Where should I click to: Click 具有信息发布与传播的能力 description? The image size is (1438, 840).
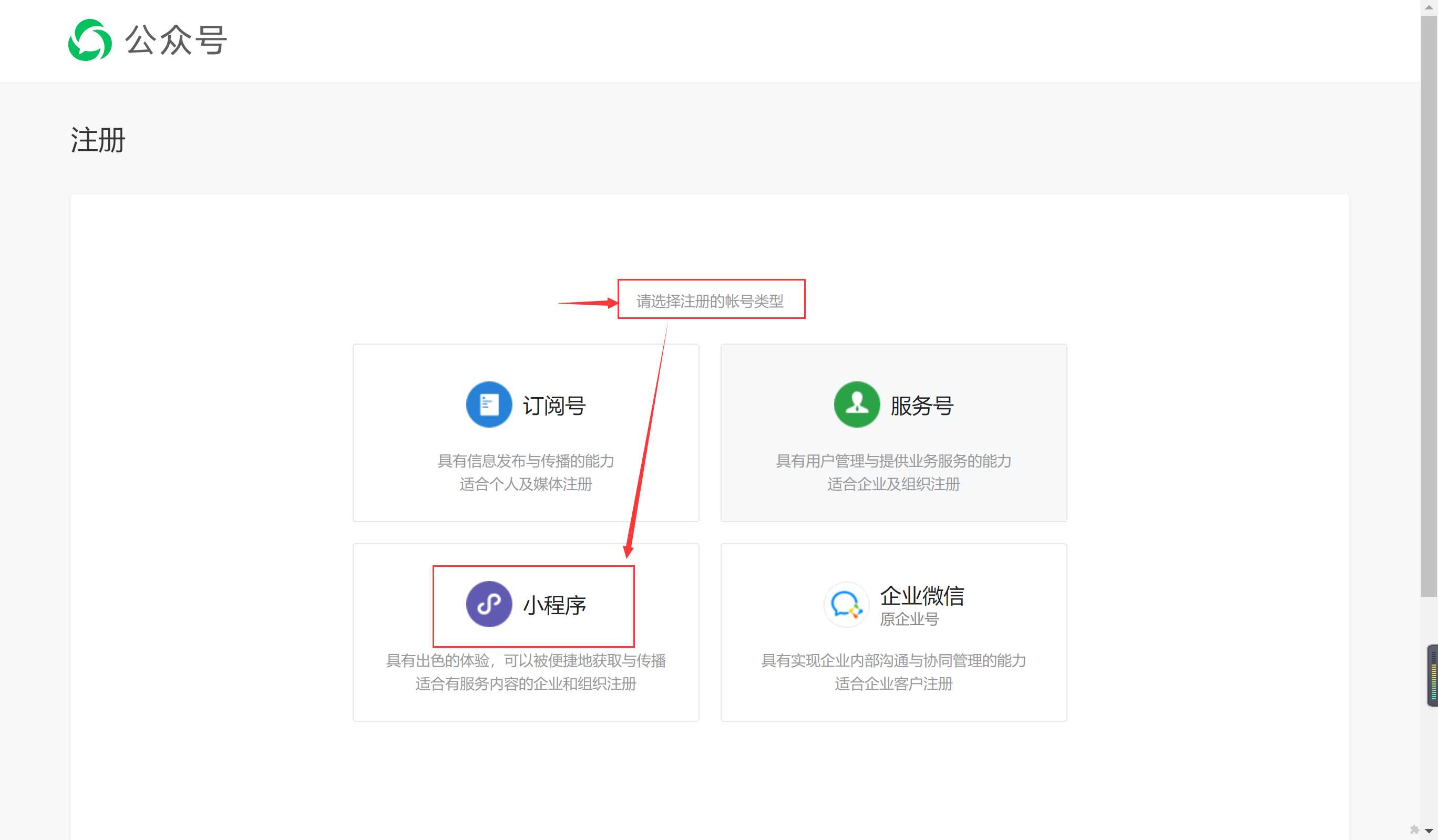tap(526, 461)
